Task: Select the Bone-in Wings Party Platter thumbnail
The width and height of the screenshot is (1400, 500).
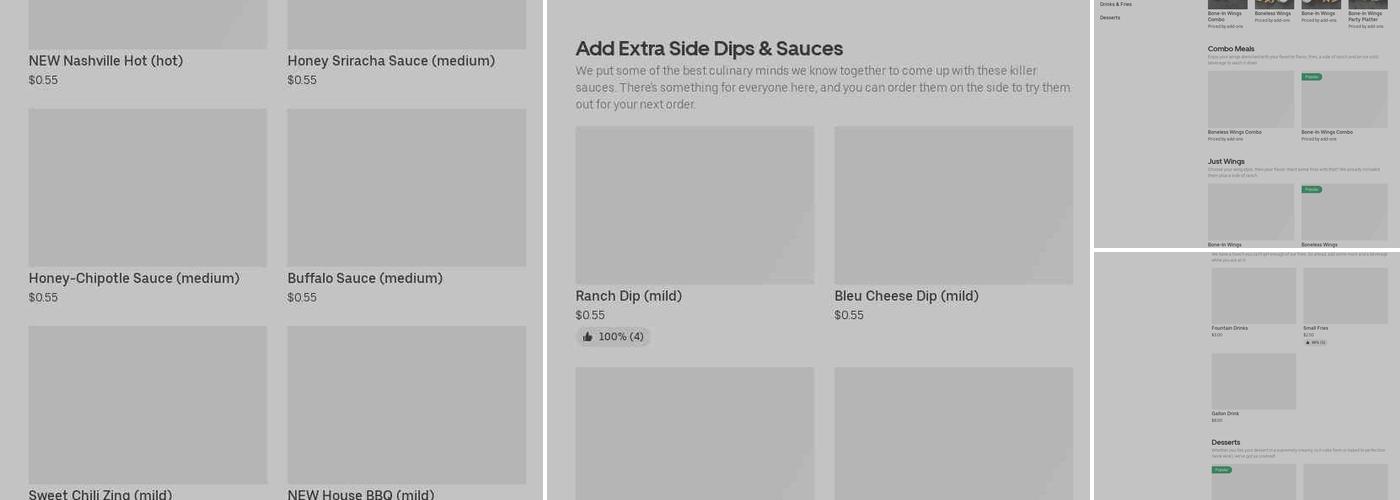Action: click(x=1367, y=4)
